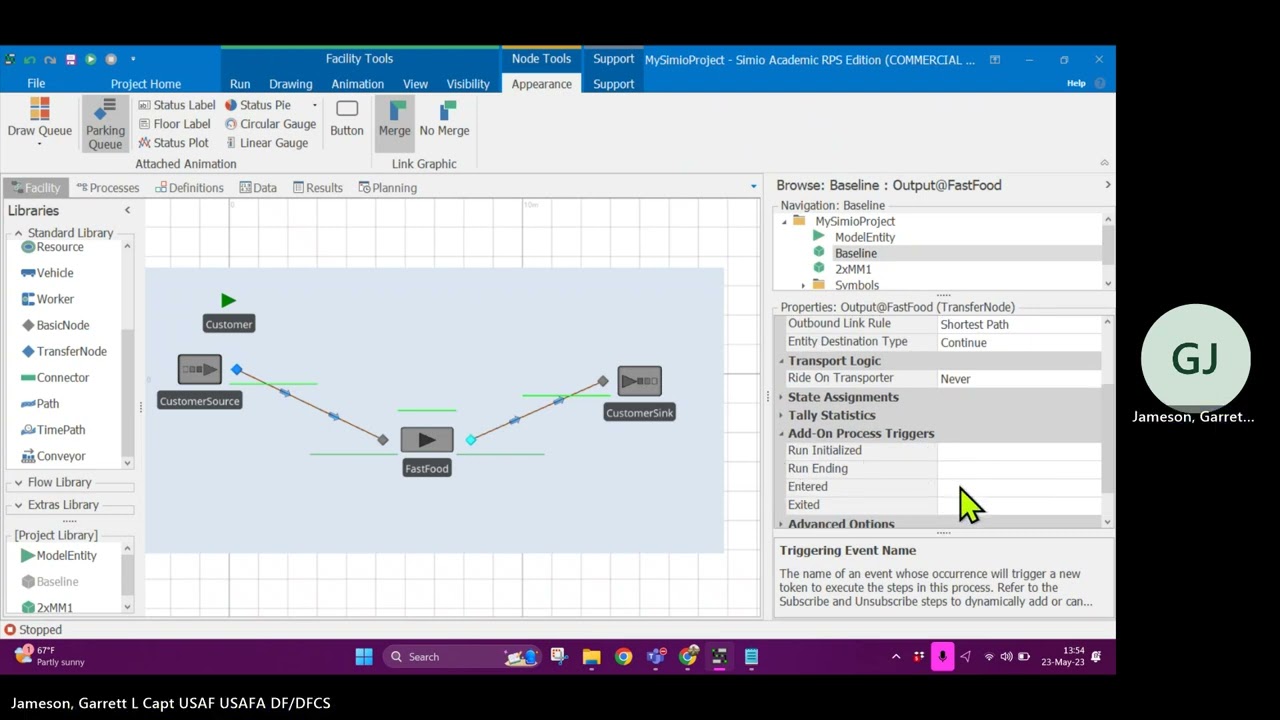Add a Button animation element
The image size is (1280, 720).
point(347,117)
